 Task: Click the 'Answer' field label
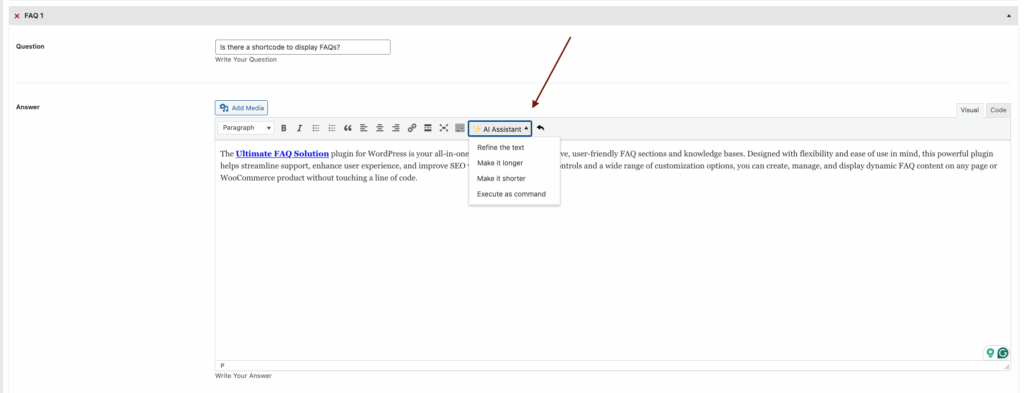[27, 107]
